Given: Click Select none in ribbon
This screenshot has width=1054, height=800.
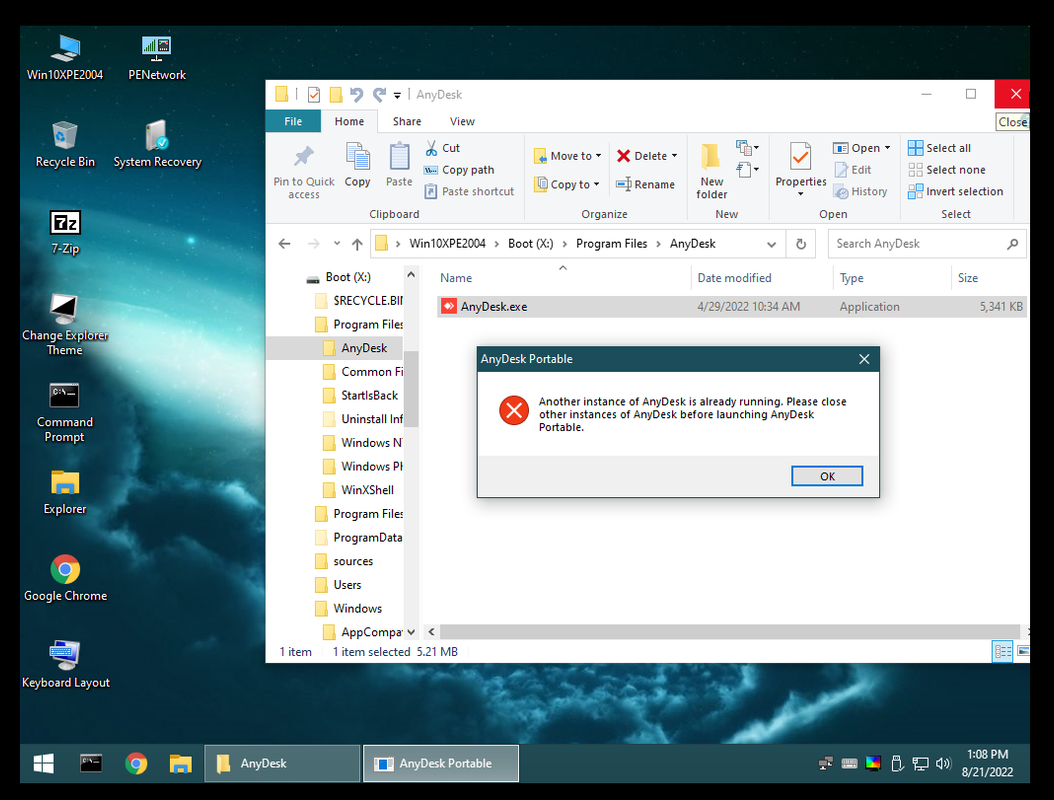Looking at the screenshot, I should pos(946,170).
